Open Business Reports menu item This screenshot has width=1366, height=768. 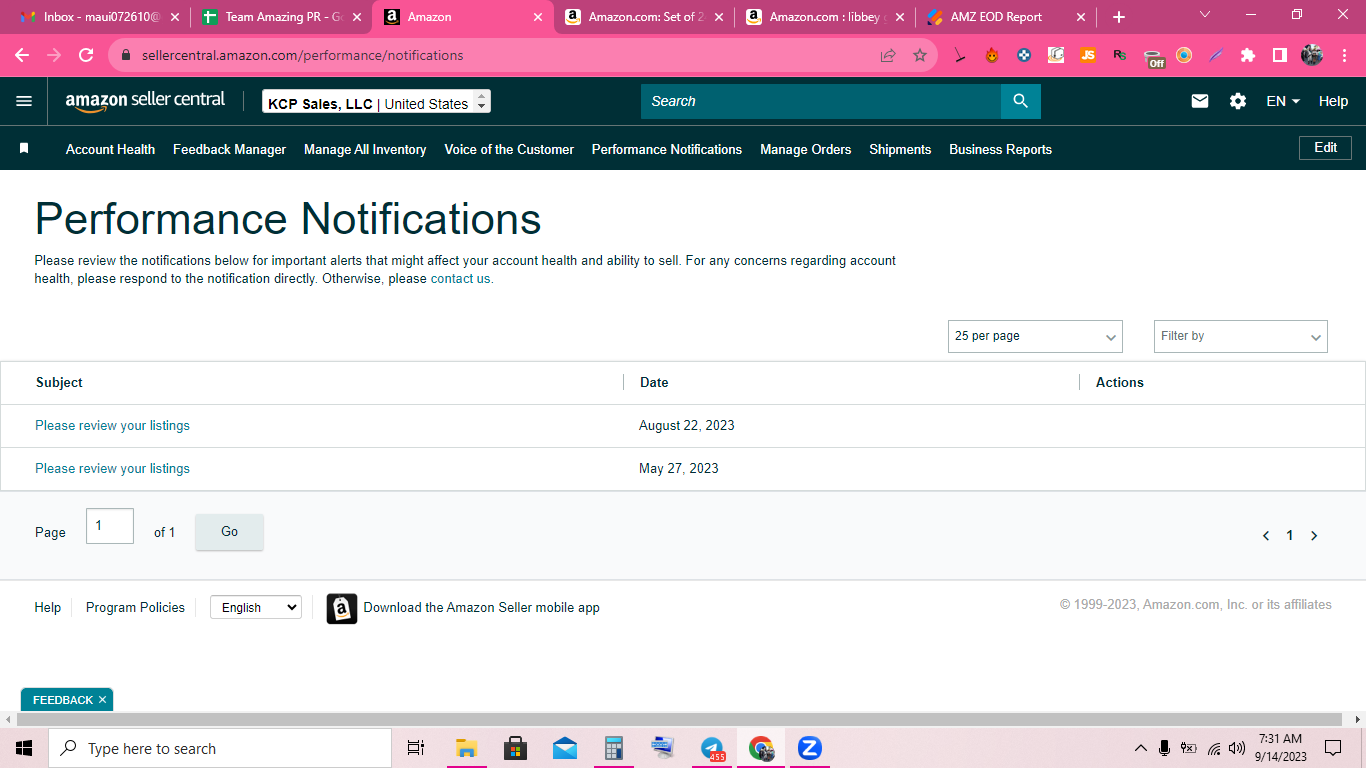pyautogui.click(x=1000, y=149)
